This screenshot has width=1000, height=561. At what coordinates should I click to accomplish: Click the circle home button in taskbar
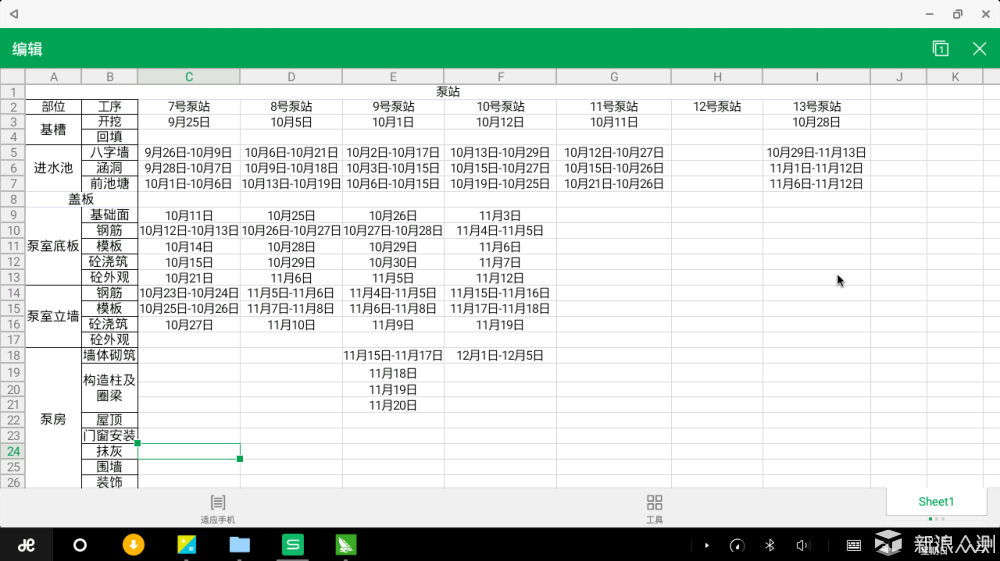pyautogui.click(x=80, y=545)
